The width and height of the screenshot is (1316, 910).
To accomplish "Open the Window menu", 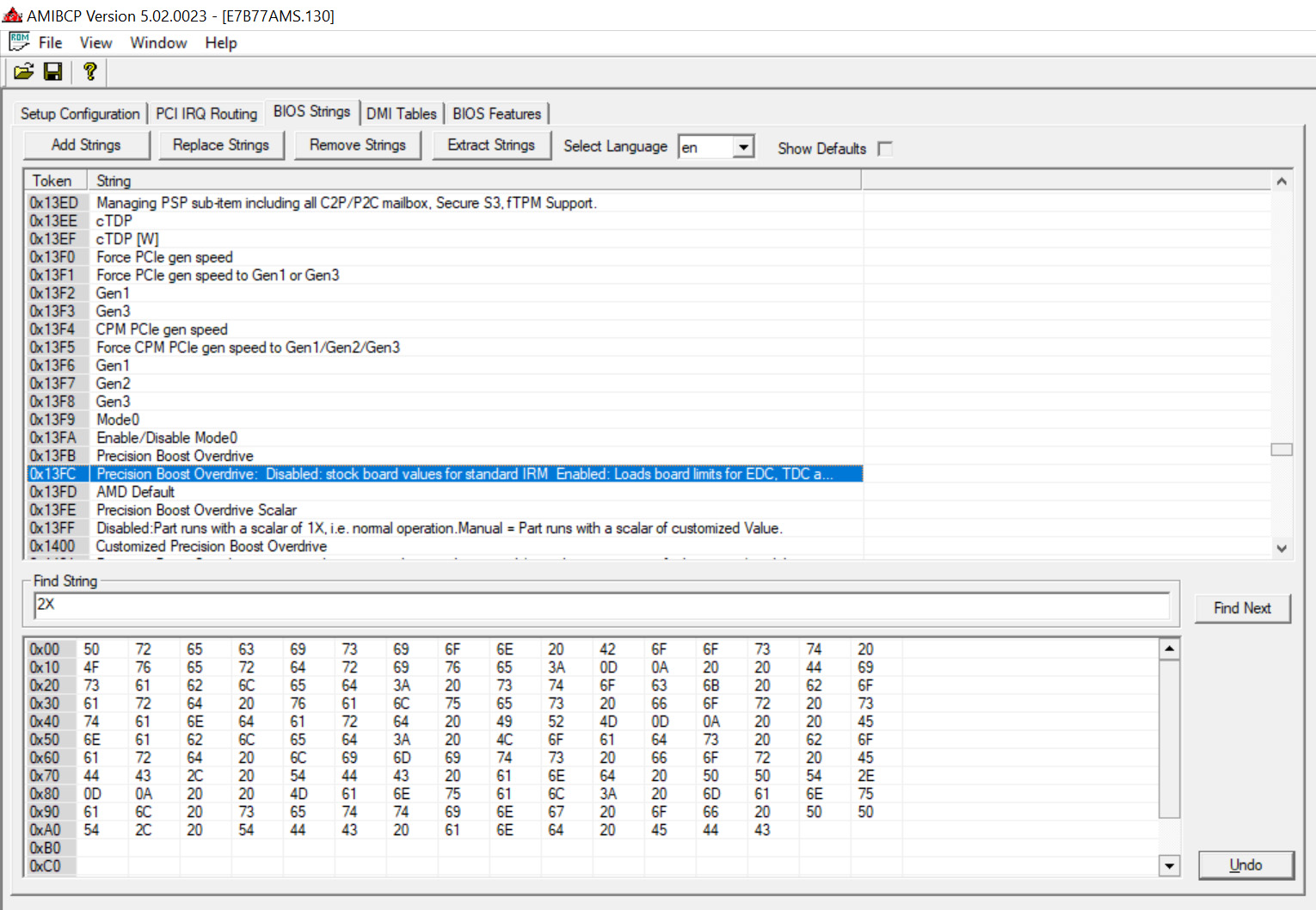I will (x=158, y=43).
